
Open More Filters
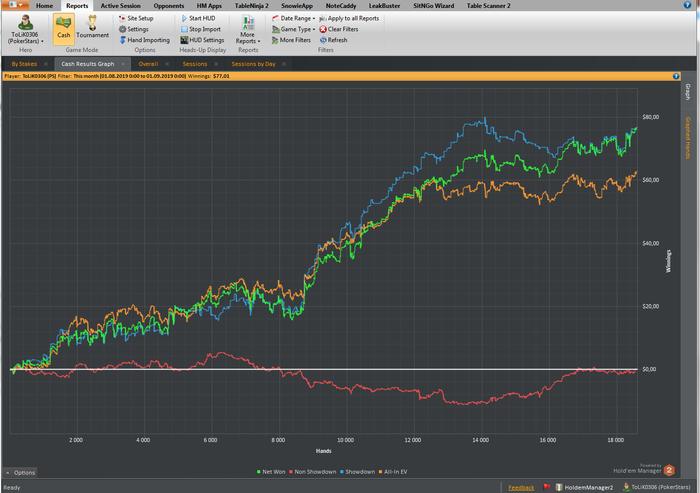(292, 40)
